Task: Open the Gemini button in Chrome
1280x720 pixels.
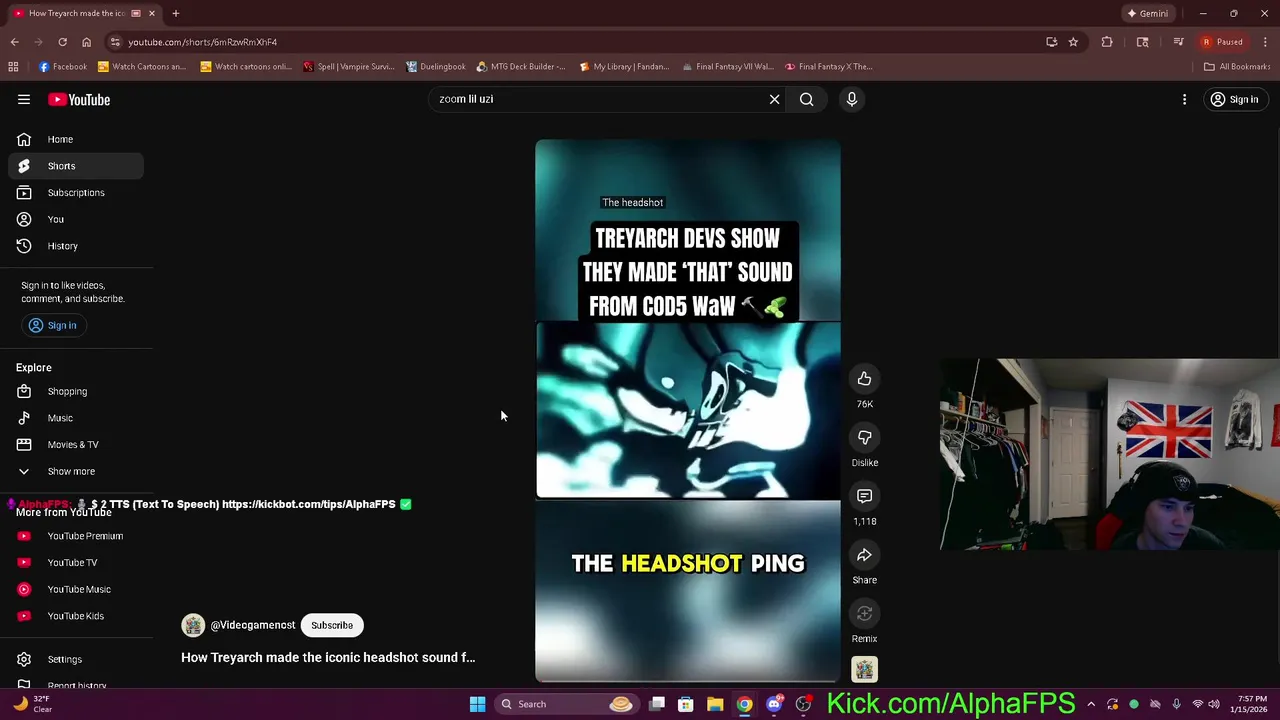Action: point(1147,13)
